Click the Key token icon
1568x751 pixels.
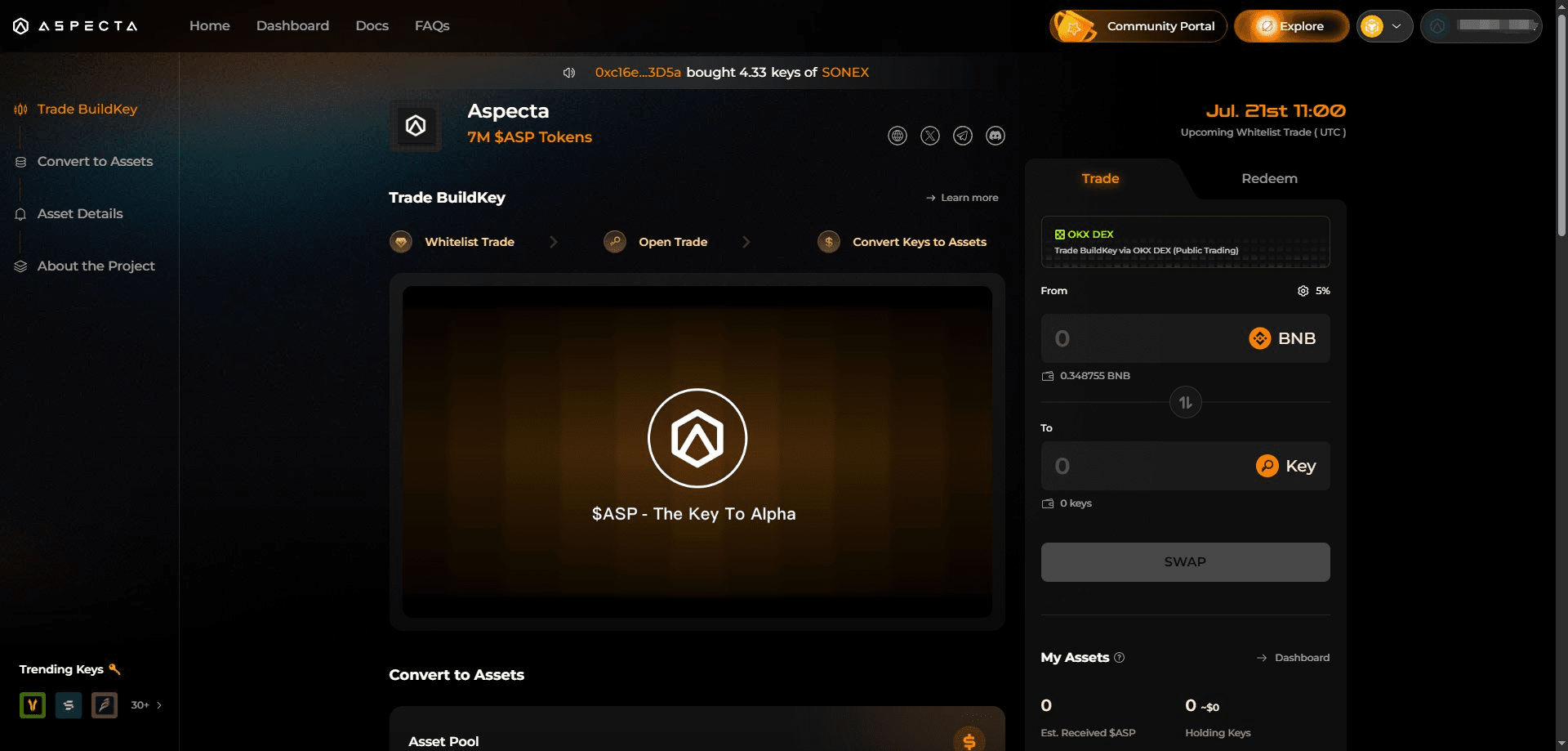tap(1267, 466)
